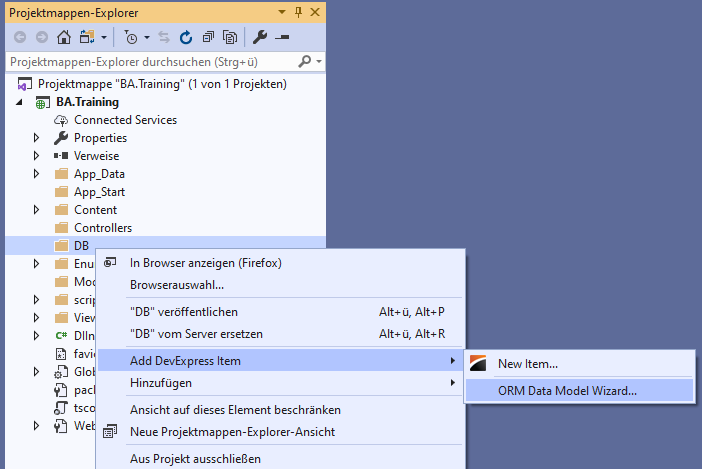Select Connected Services node
The image size is (702, 469).
125,120
